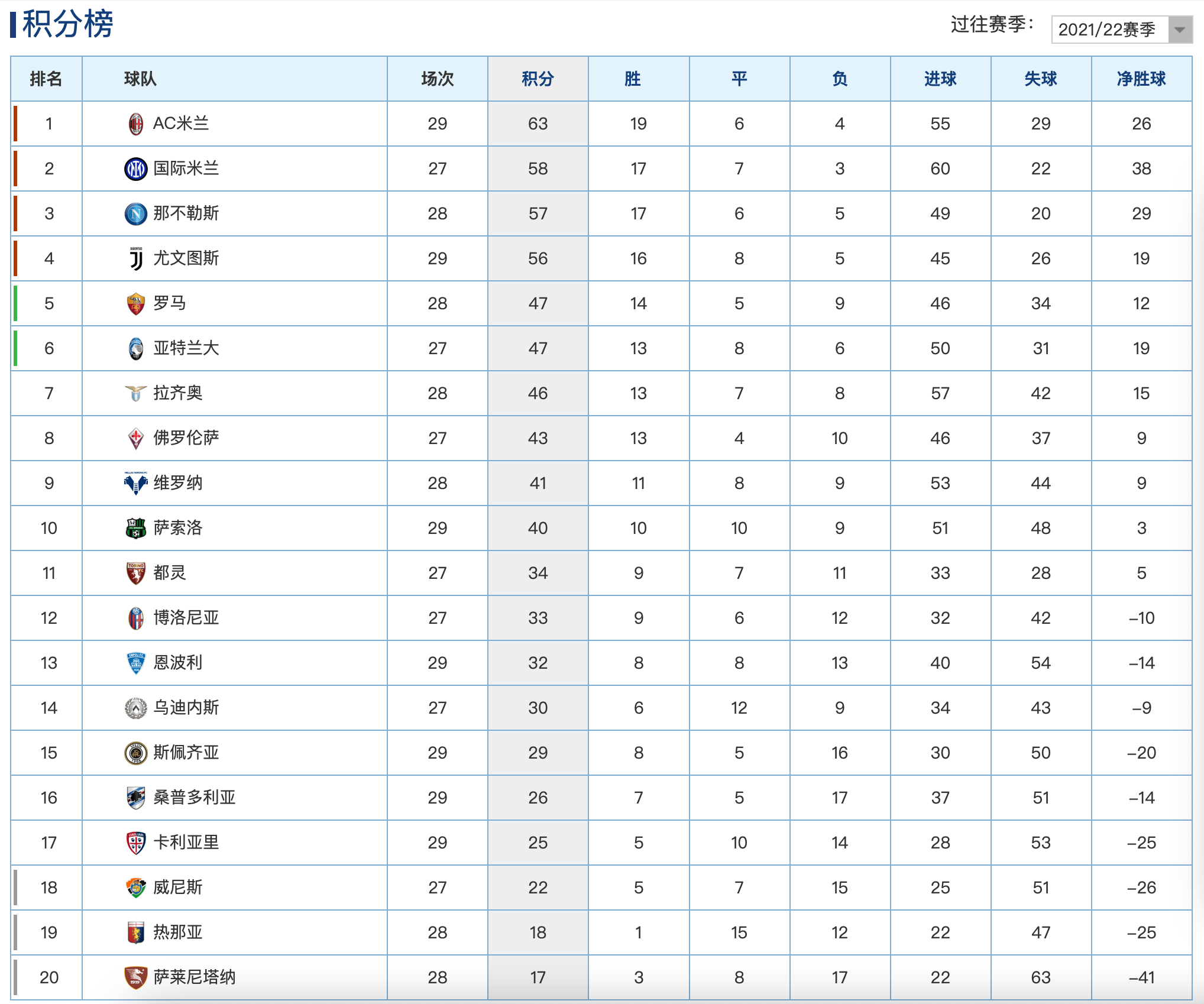1204x1004 pixels.
Task: Sort by 进球 column header
Action: tap(940, 79)
